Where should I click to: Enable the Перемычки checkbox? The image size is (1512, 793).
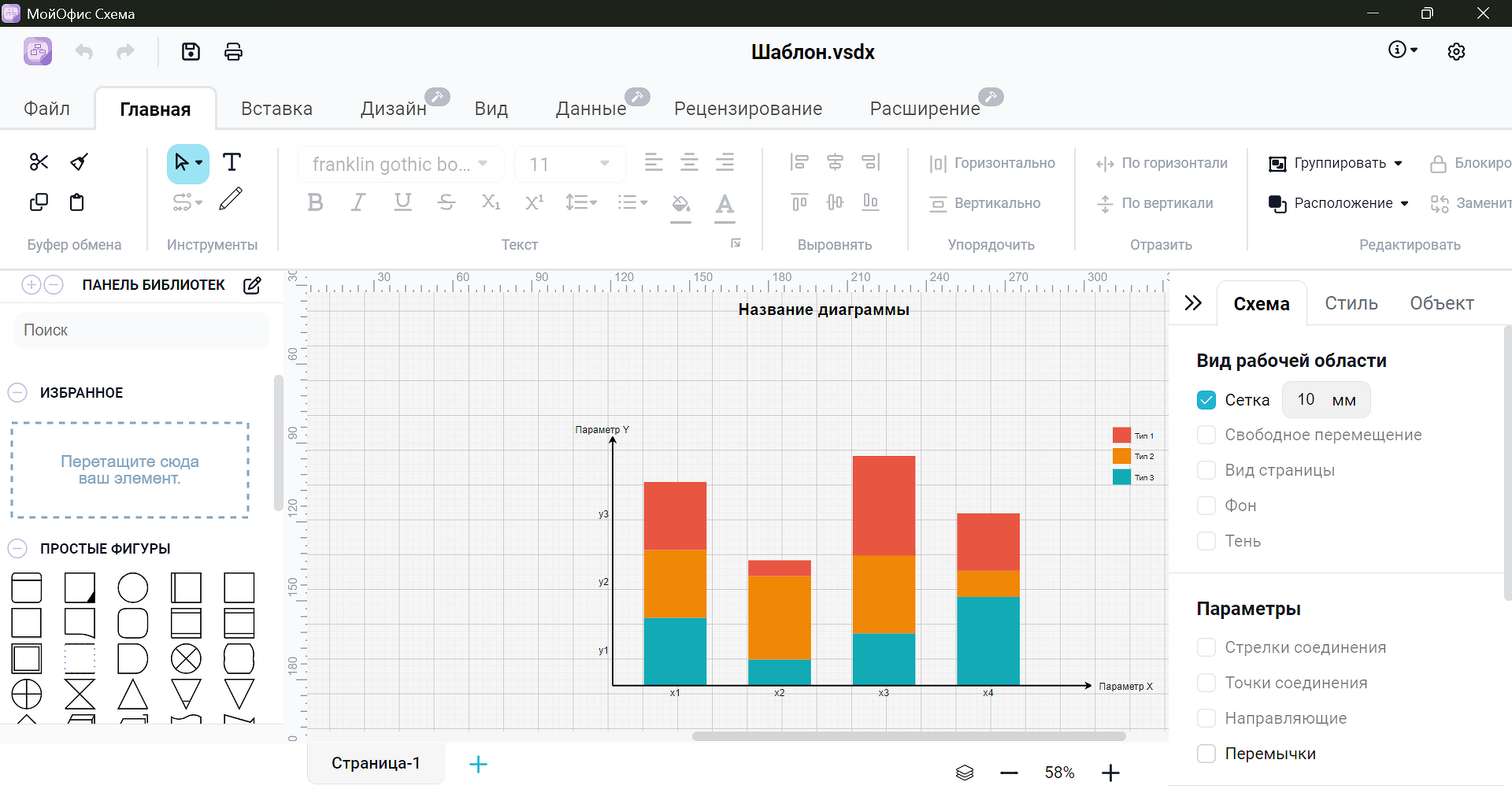tap(1206, 754)
